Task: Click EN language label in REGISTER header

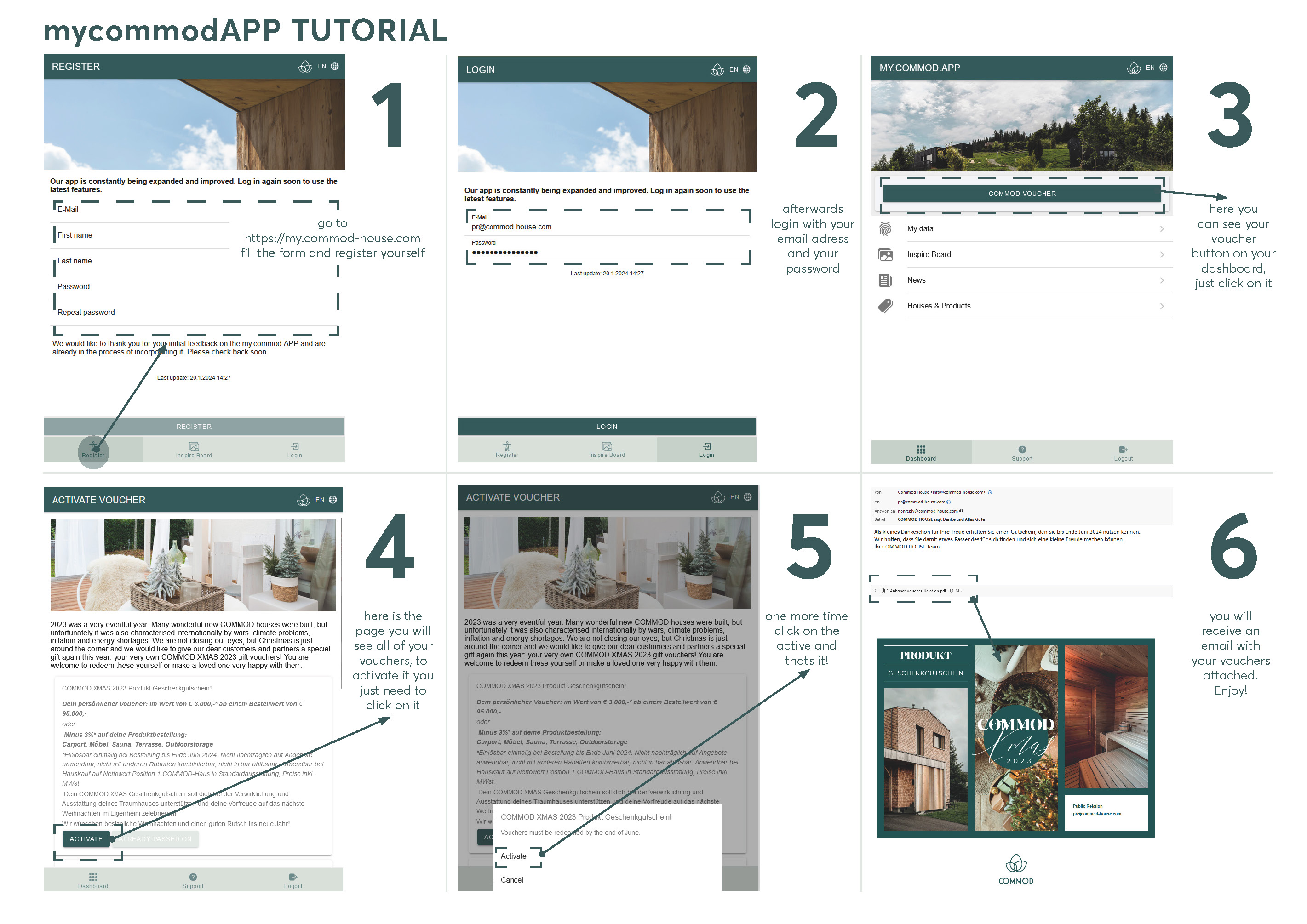Action: (321, 66)
